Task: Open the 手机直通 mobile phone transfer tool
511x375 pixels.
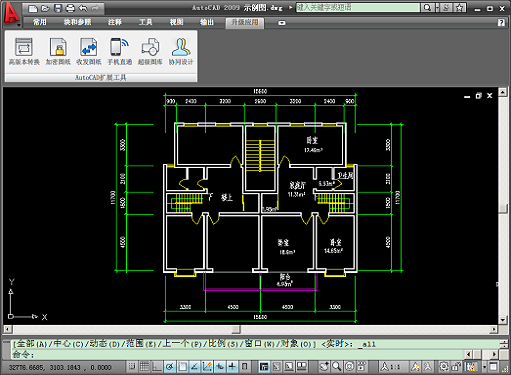Action: coord(119,51)
